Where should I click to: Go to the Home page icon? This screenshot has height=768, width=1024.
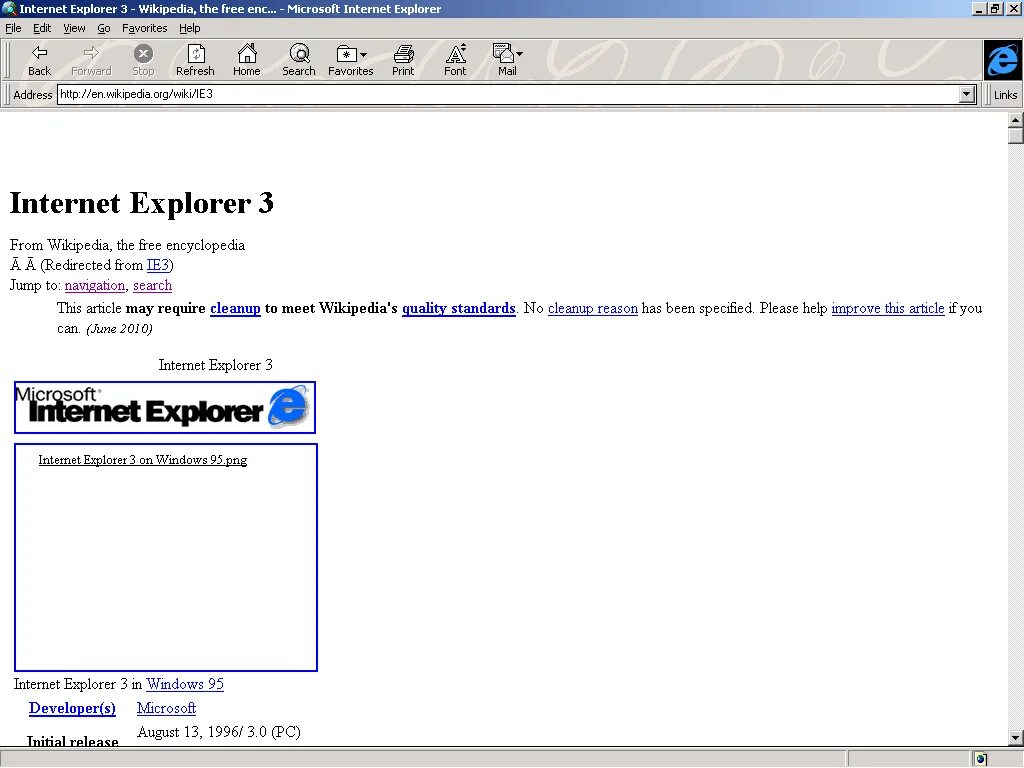click(x=247, y=60)
